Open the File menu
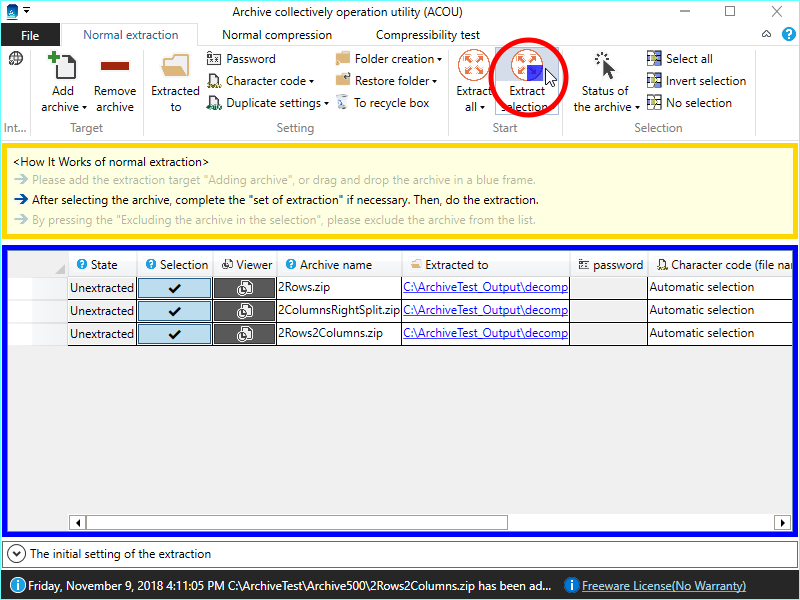 [x=30, y=35]
